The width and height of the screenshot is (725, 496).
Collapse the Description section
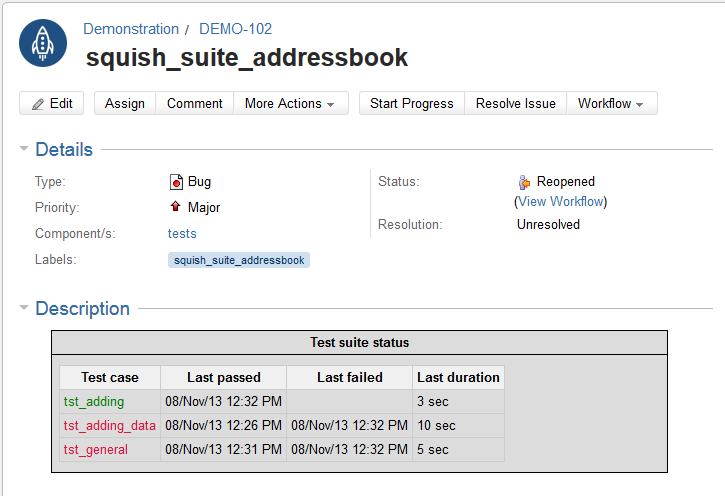[x=23, y=309]
